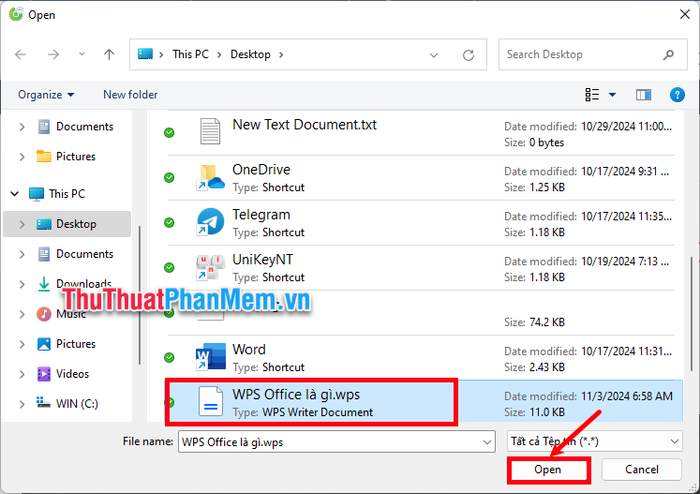Select Documents under This PC
Viewport: 700px width, 494px height.
click(84, 254)
